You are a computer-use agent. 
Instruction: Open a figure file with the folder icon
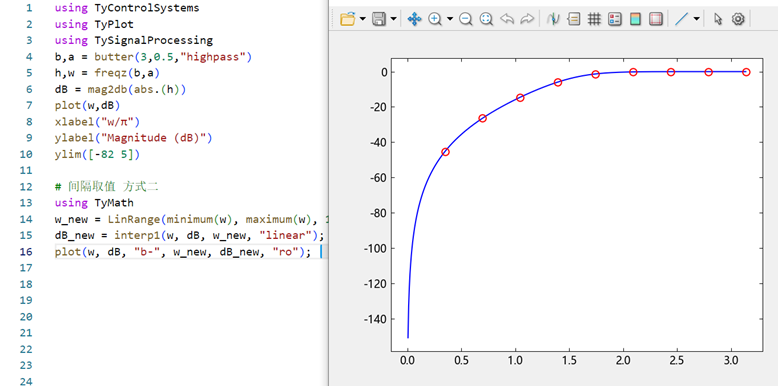348,19
